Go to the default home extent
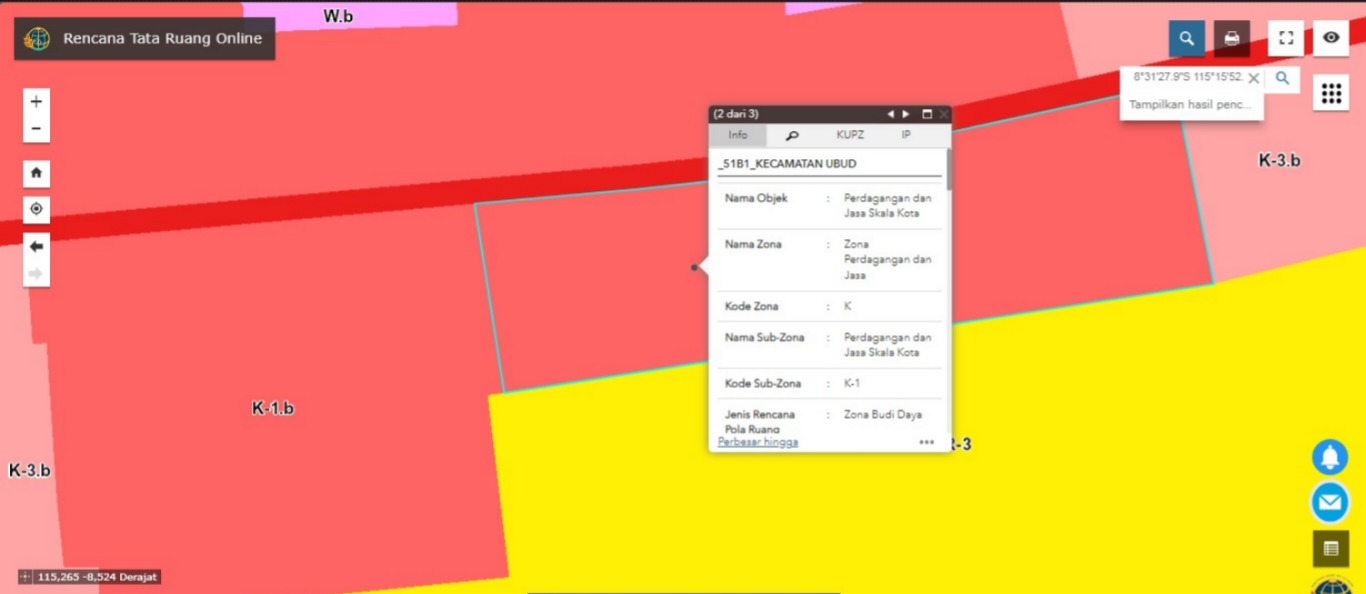Viewport: 1366px width, 594px height. (x=36, y=173)
